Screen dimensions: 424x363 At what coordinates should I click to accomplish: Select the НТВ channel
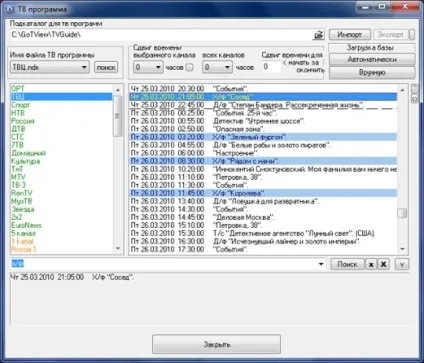[x=62, y=113]
